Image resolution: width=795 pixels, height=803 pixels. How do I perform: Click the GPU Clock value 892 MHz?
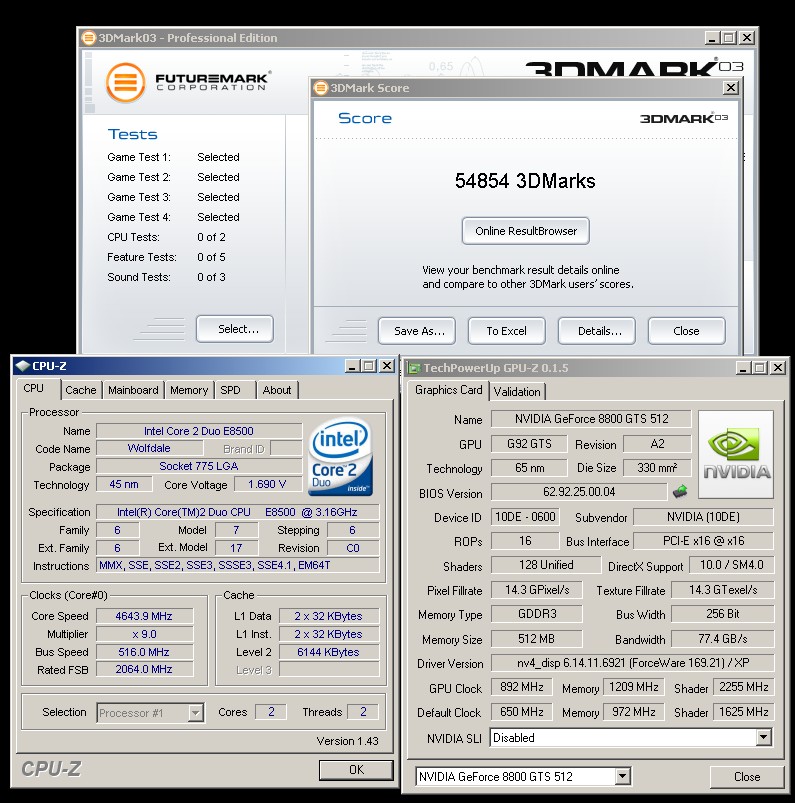pos(521,687)
